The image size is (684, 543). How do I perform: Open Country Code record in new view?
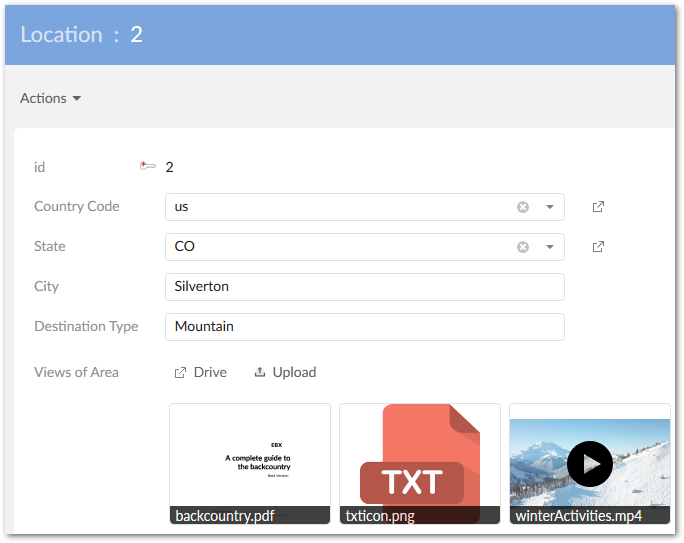pos(598,207)
